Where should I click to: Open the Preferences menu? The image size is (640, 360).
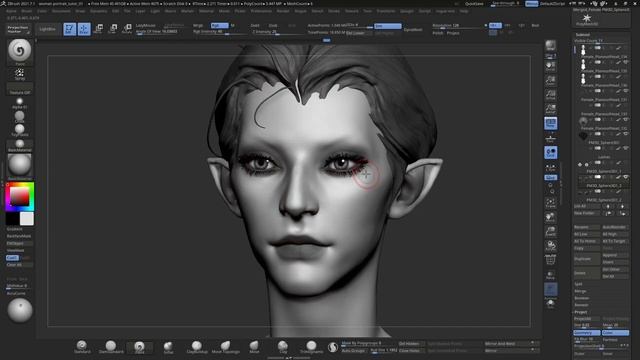pos(261,11)
